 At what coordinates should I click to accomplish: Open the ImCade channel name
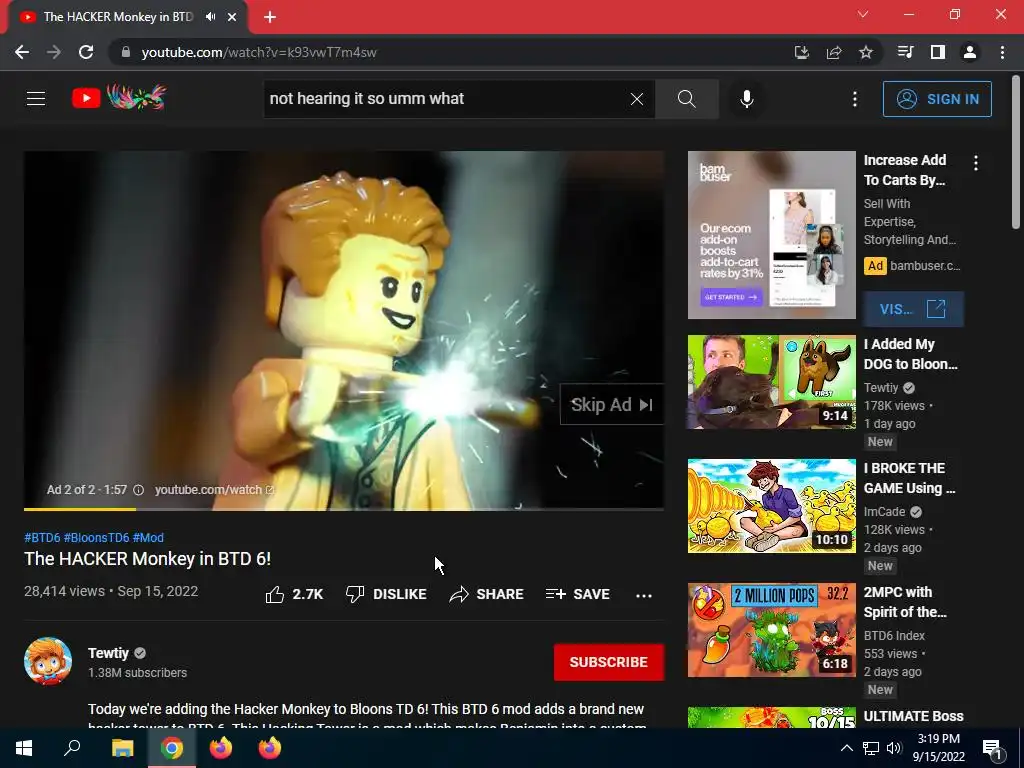[884, 511]
